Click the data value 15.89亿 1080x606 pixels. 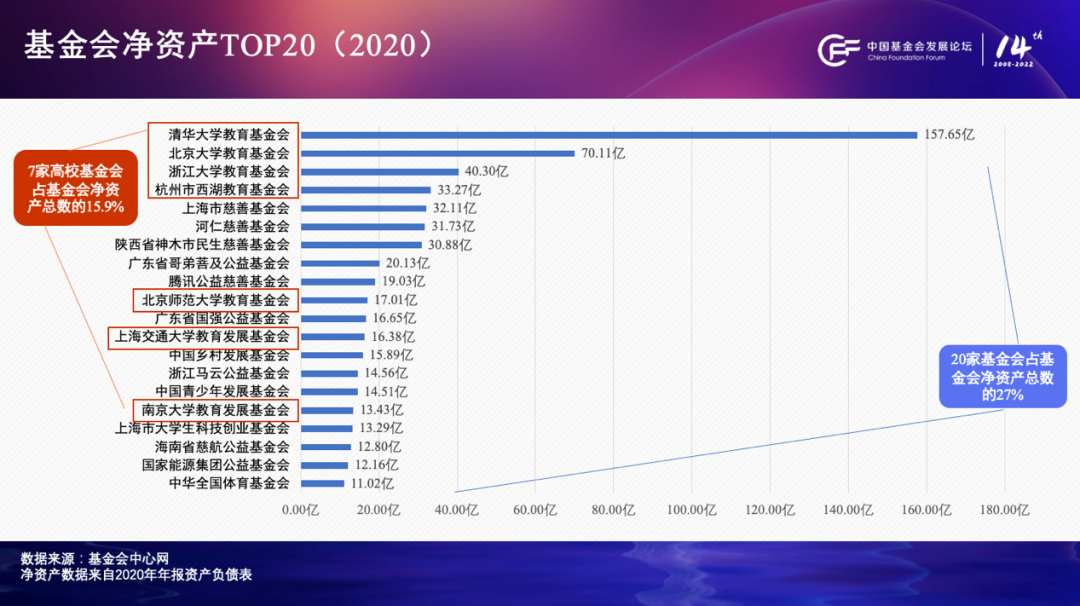(391, 355)
